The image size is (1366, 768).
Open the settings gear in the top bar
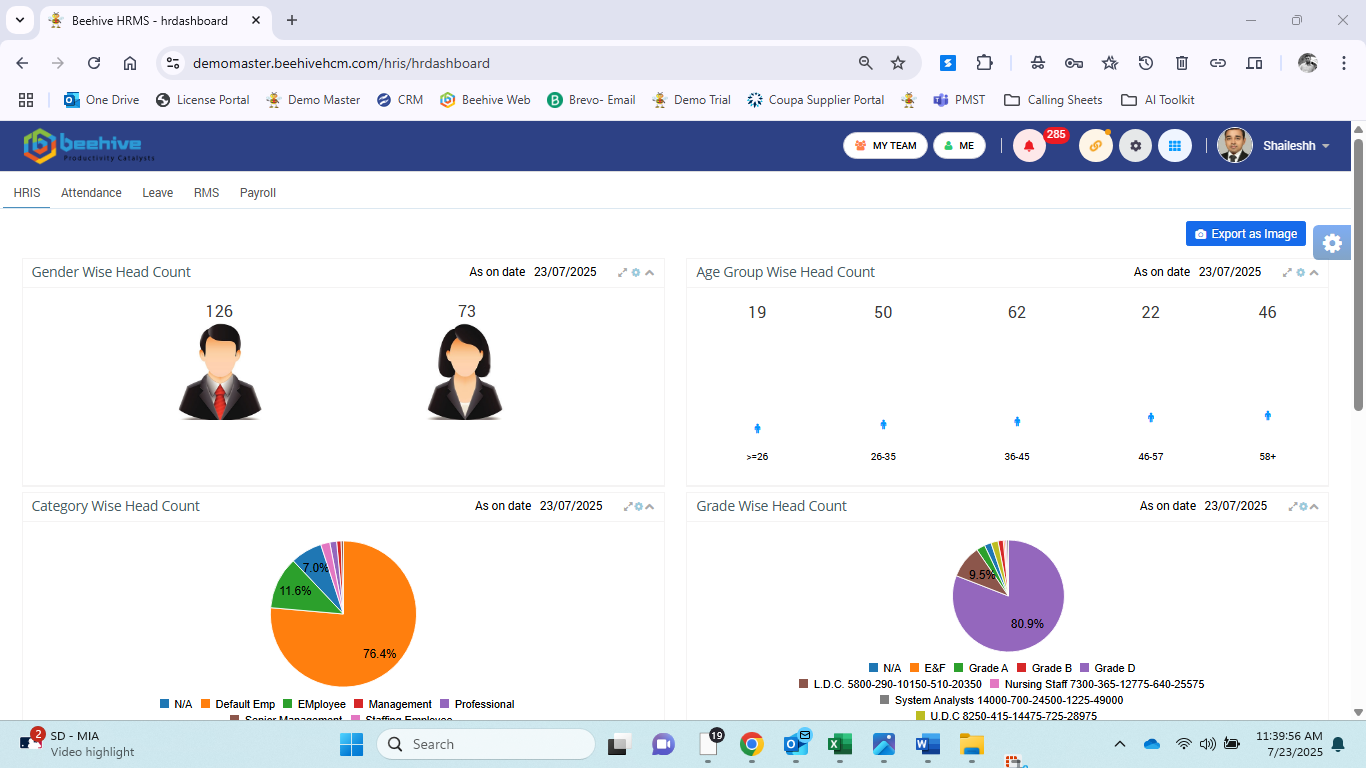tap(1135, 145)
